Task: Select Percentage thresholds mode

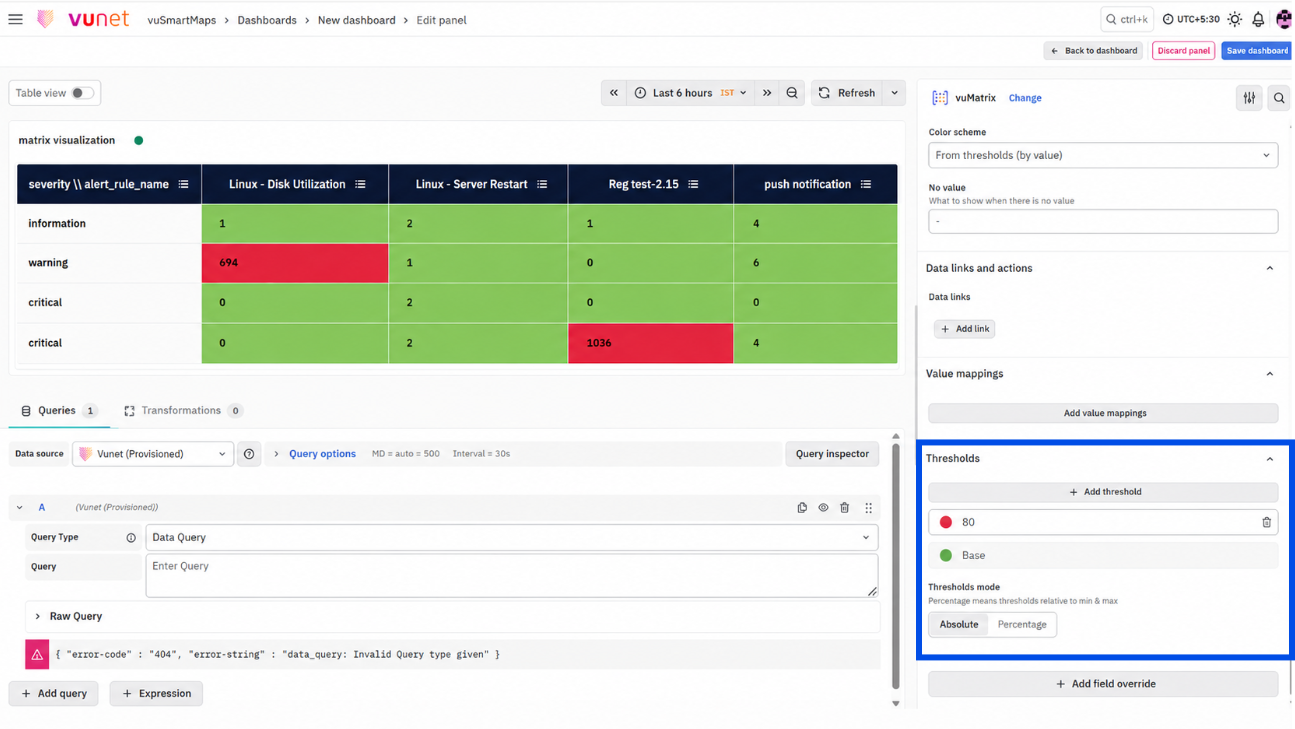Action: (x=1022, y=624)
